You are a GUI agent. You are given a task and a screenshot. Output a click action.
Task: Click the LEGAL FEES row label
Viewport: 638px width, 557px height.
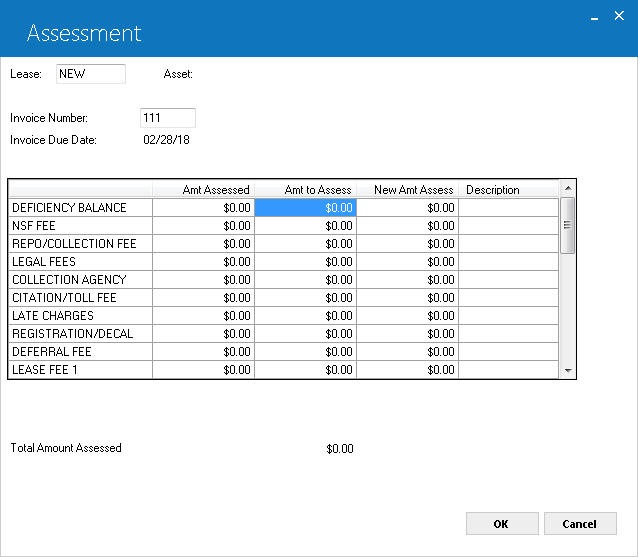tap(81, 262)
